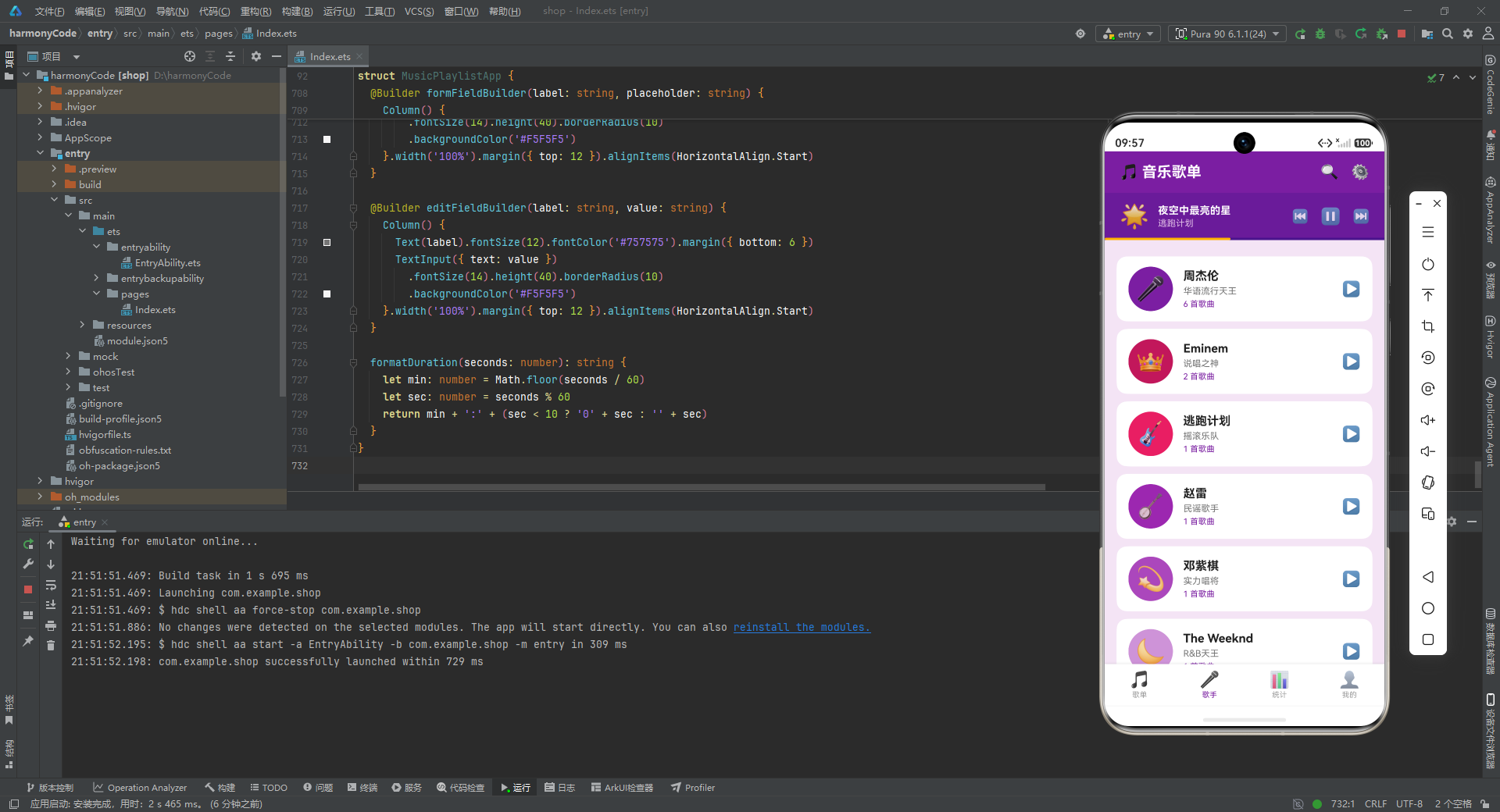Click emulator power button
1500x812 pixels.
1428,264
